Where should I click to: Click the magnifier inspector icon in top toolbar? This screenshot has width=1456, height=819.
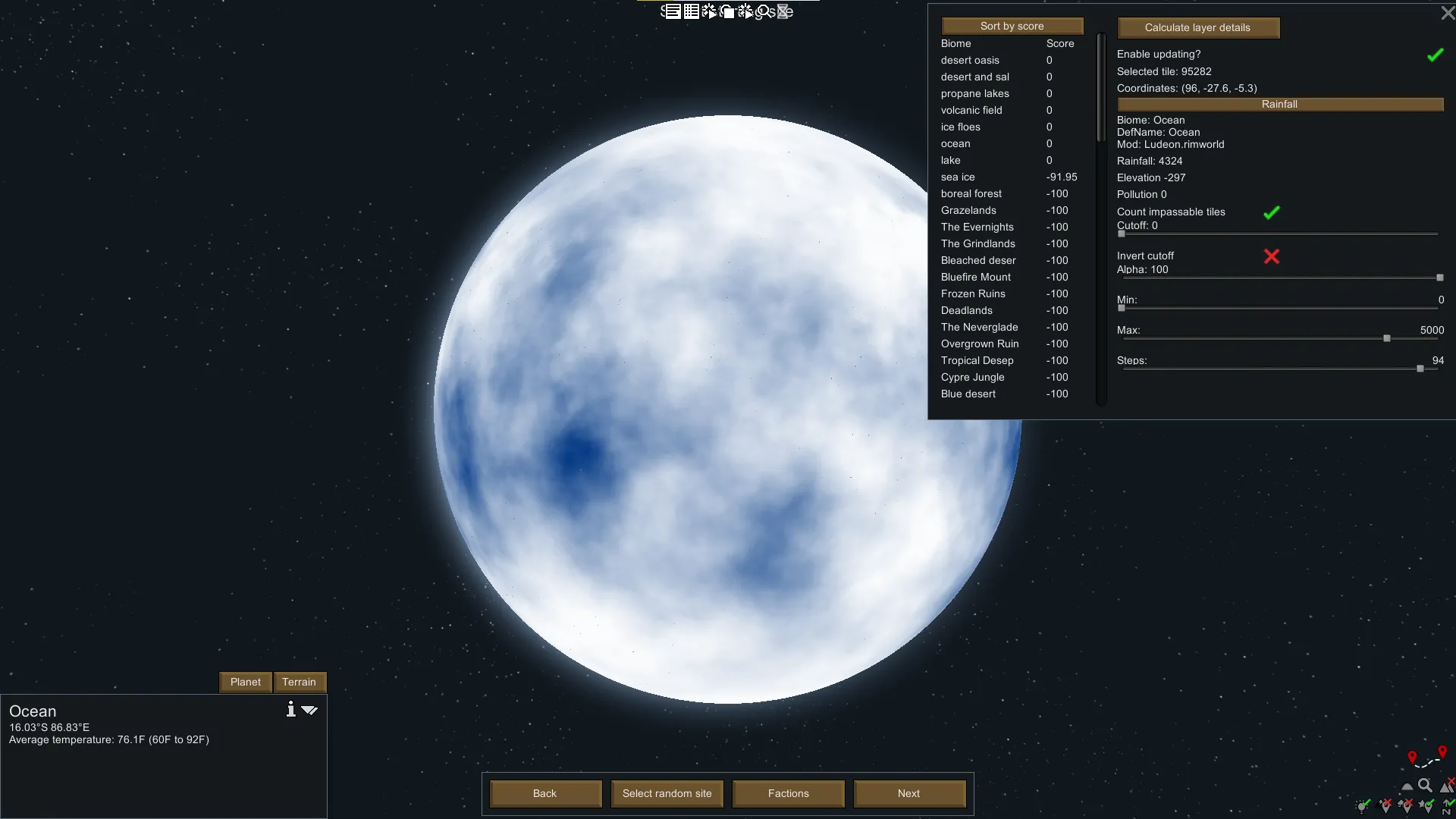coord(764,11)
